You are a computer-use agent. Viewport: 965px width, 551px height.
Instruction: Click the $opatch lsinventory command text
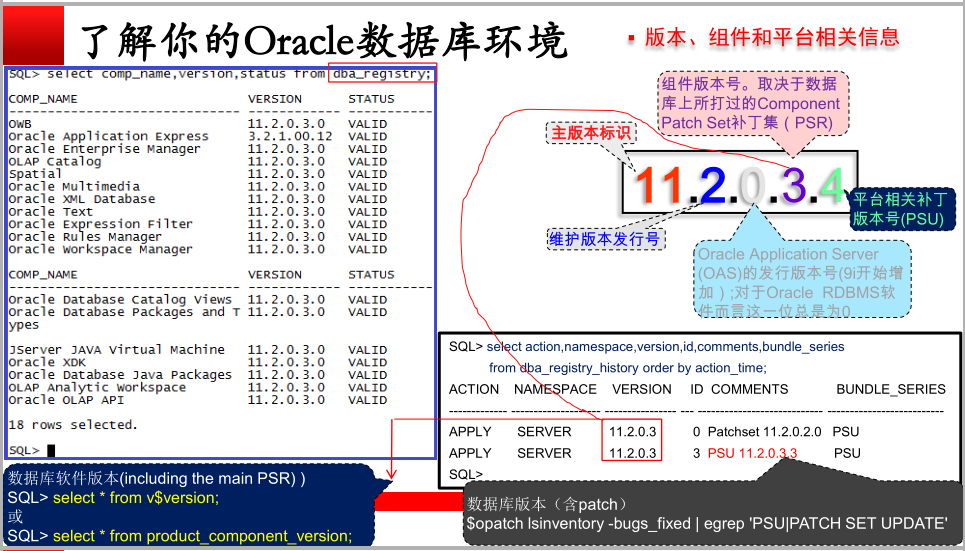point(707,524)
